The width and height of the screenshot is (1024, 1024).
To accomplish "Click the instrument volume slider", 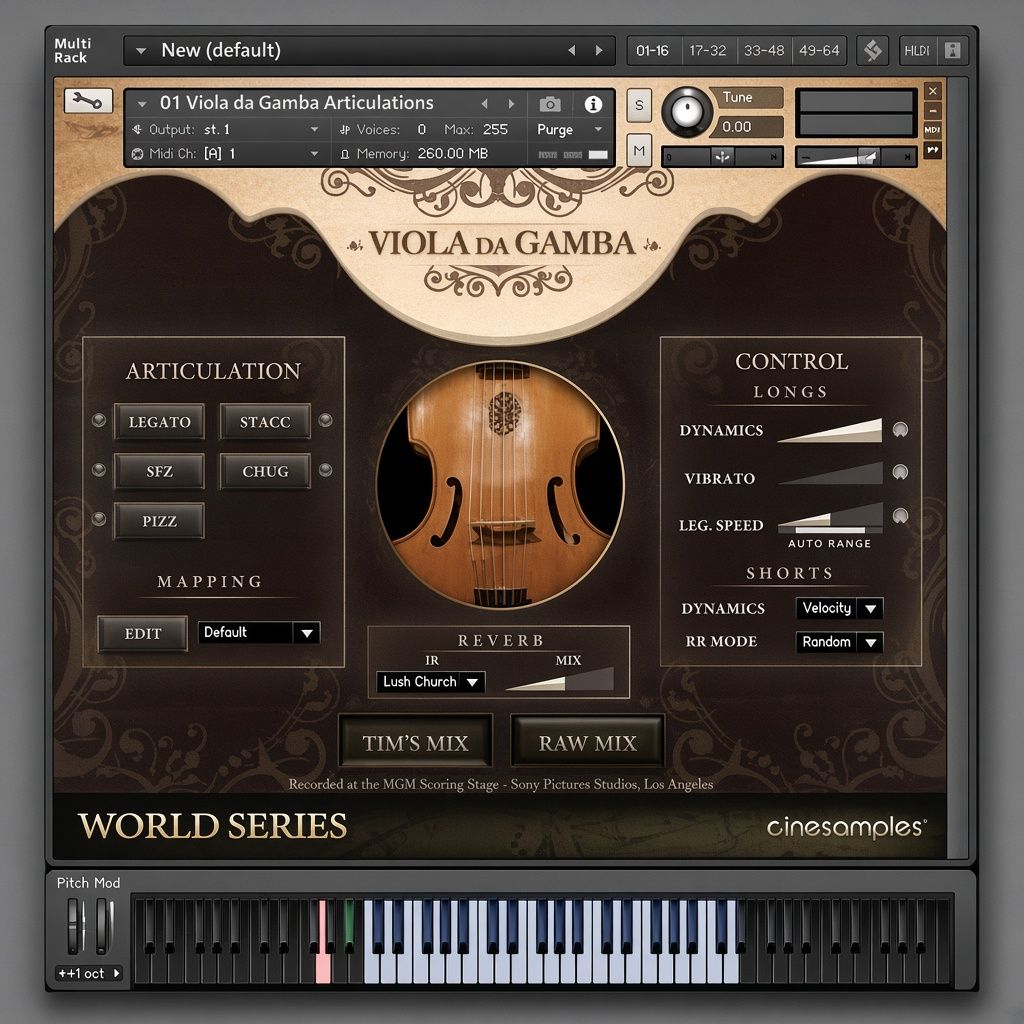I will tap(856, 157).
